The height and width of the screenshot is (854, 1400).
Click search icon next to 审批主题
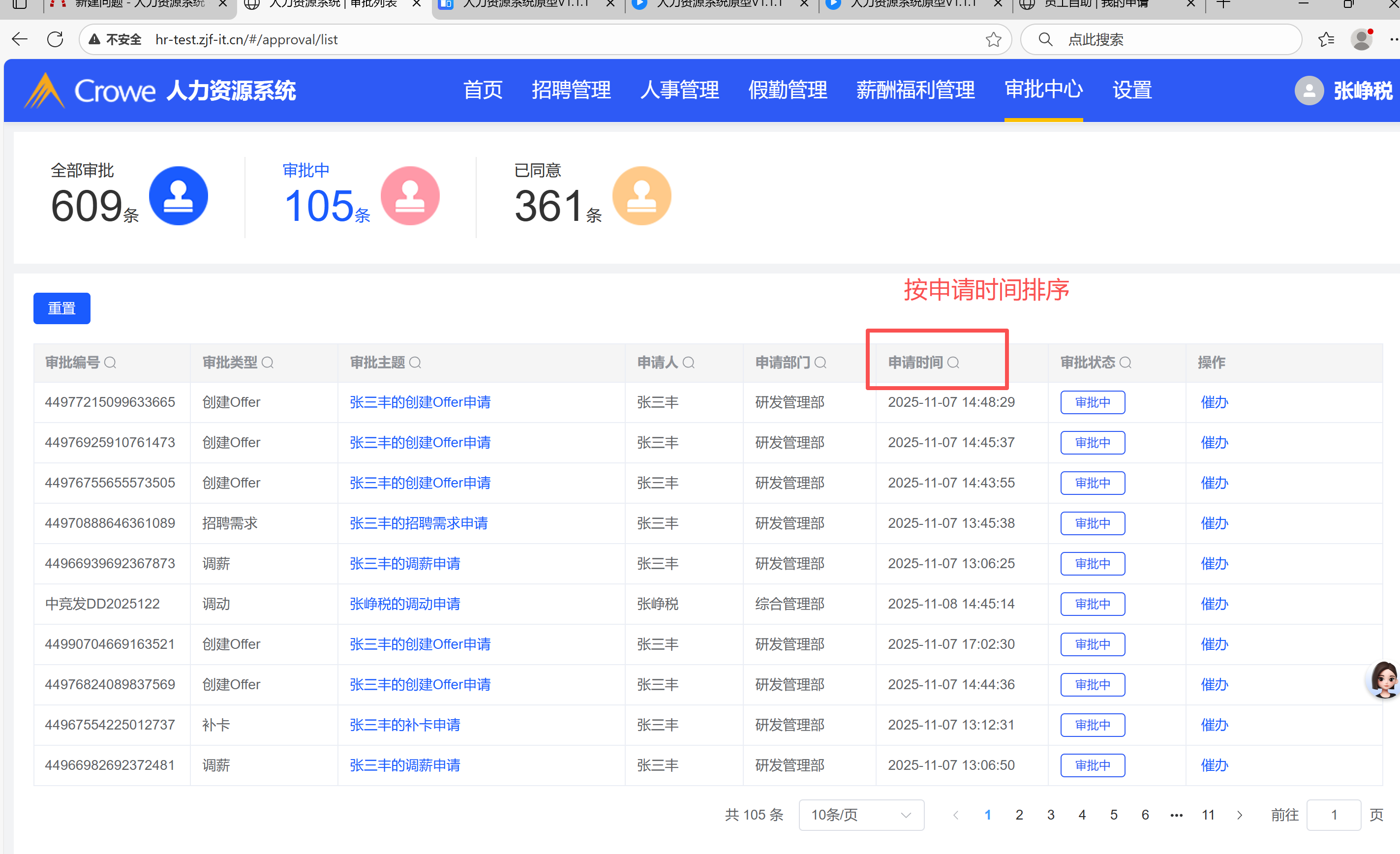(x=415, y=363)
